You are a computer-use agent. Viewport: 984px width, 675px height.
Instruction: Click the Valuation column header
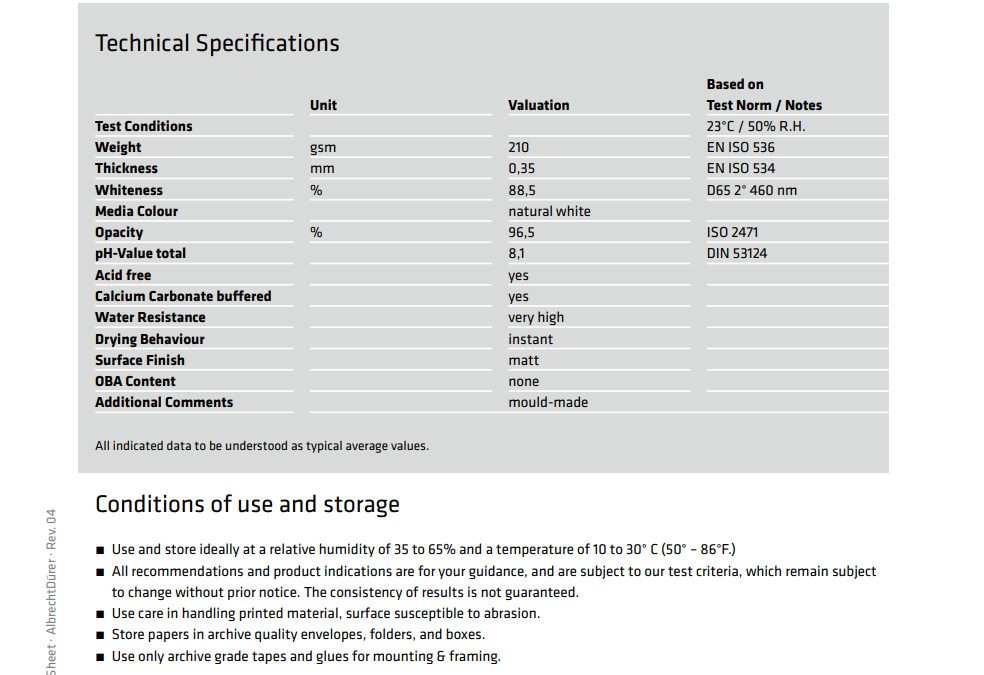coord(538,105)
